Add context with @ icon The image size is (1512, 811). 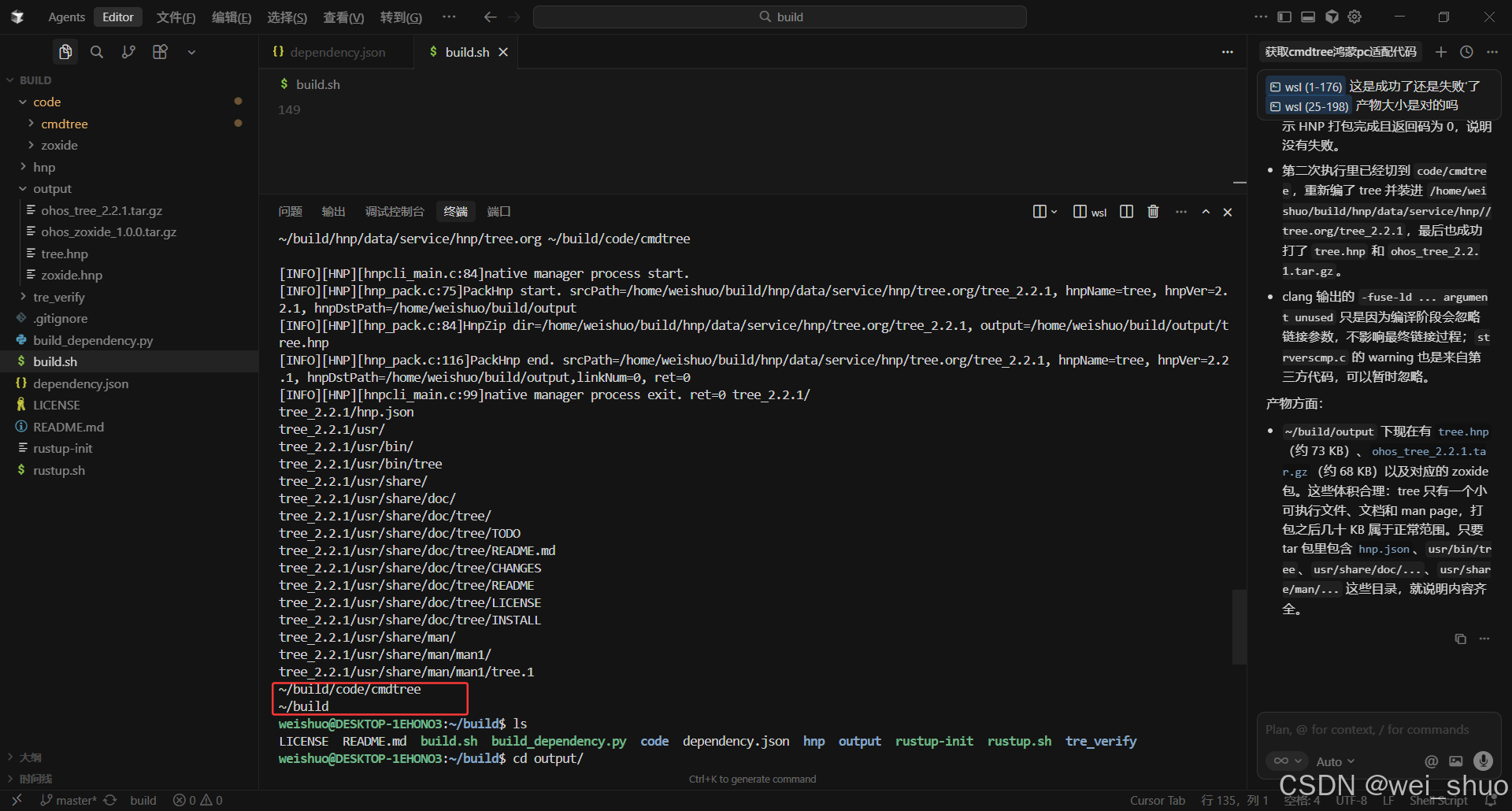coord(1431,761)
